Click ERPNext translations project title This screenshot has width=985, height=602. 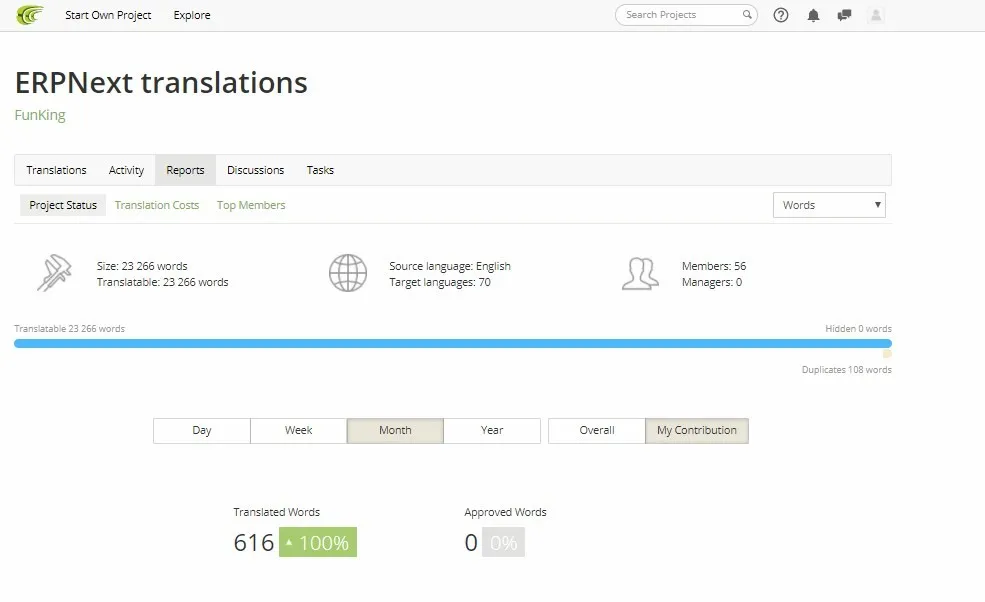click(161, 82)
